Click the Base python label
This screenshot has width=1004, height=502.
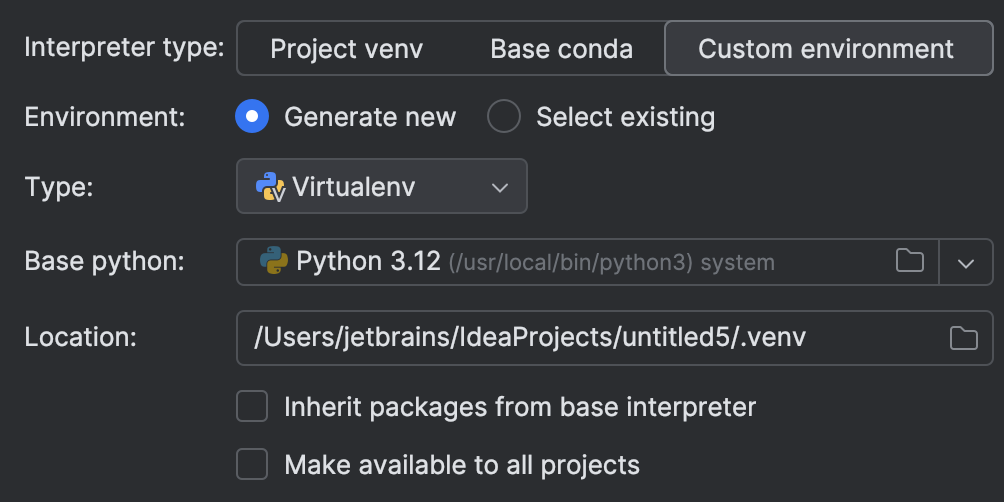(104, 262)
